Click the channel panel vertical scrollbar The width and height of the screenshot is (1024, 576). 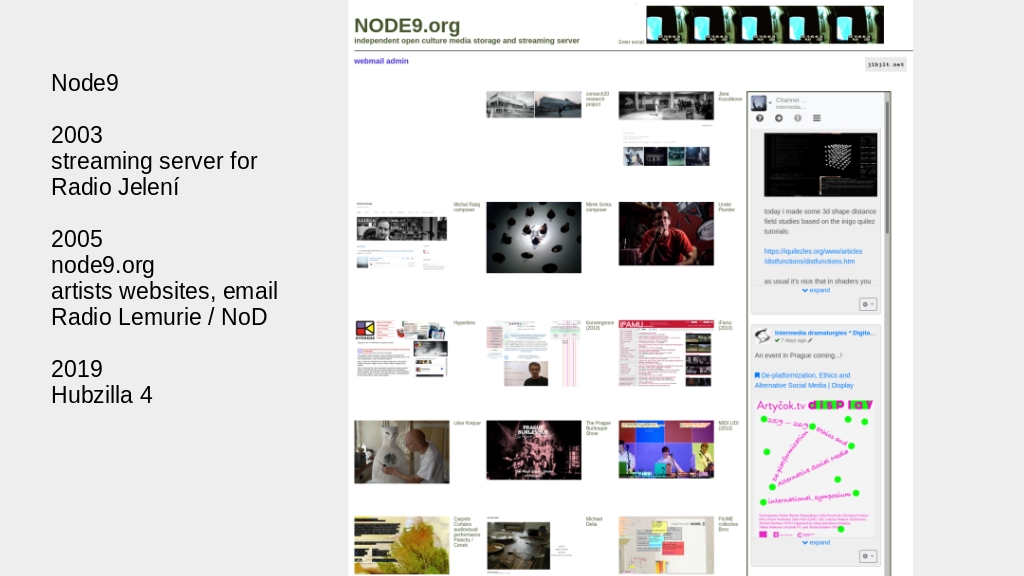pos(887,200)
